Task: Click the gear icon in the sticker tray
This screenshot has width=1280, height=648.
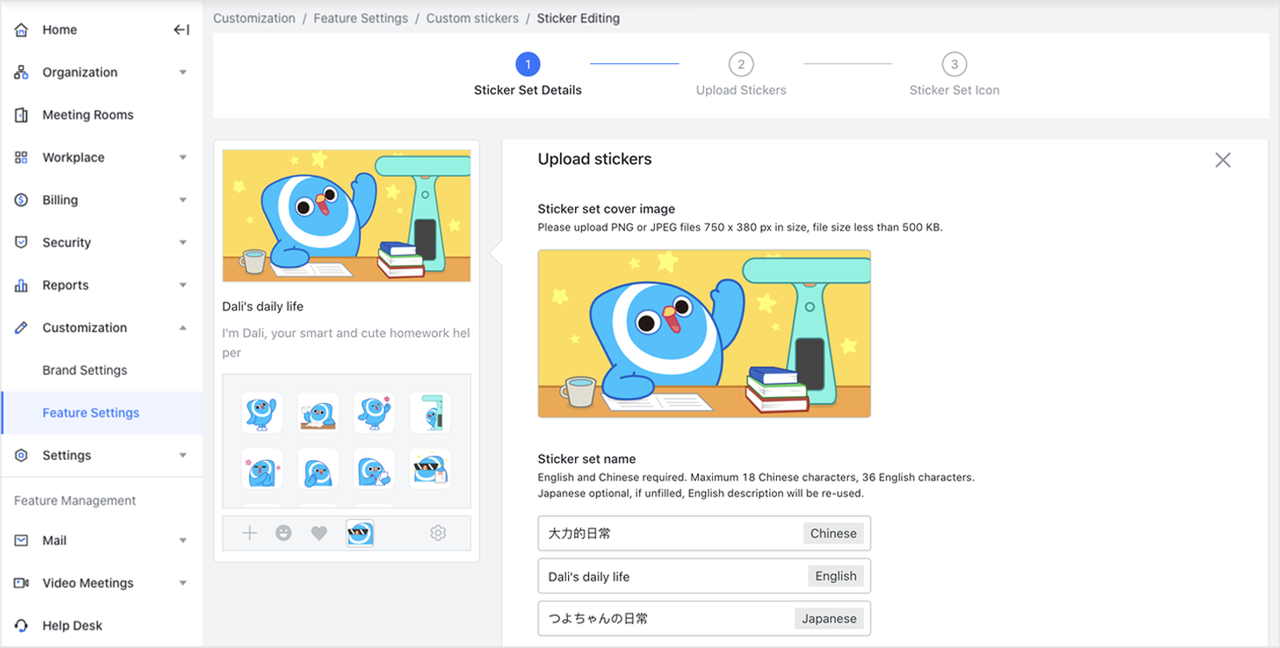Action: (438, 533)
